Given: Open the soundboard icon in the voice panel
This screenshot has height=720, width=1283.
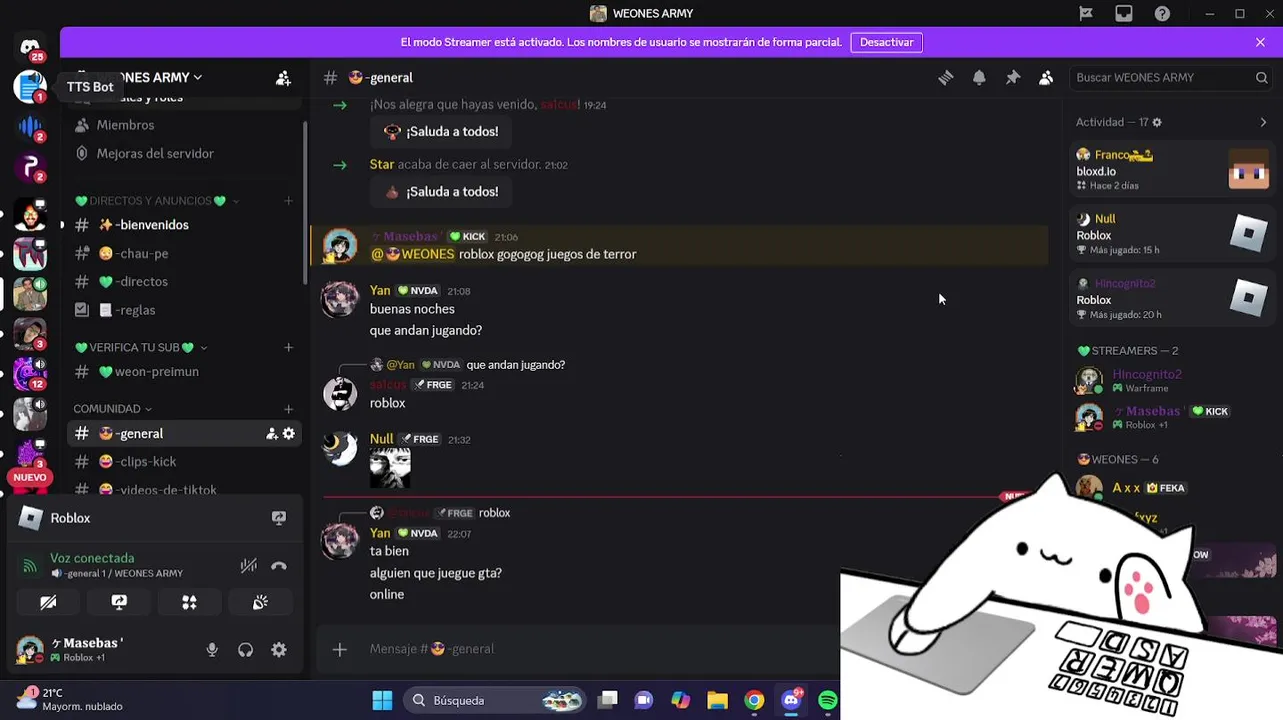Looking at the screenshot, I should (260, 602).
